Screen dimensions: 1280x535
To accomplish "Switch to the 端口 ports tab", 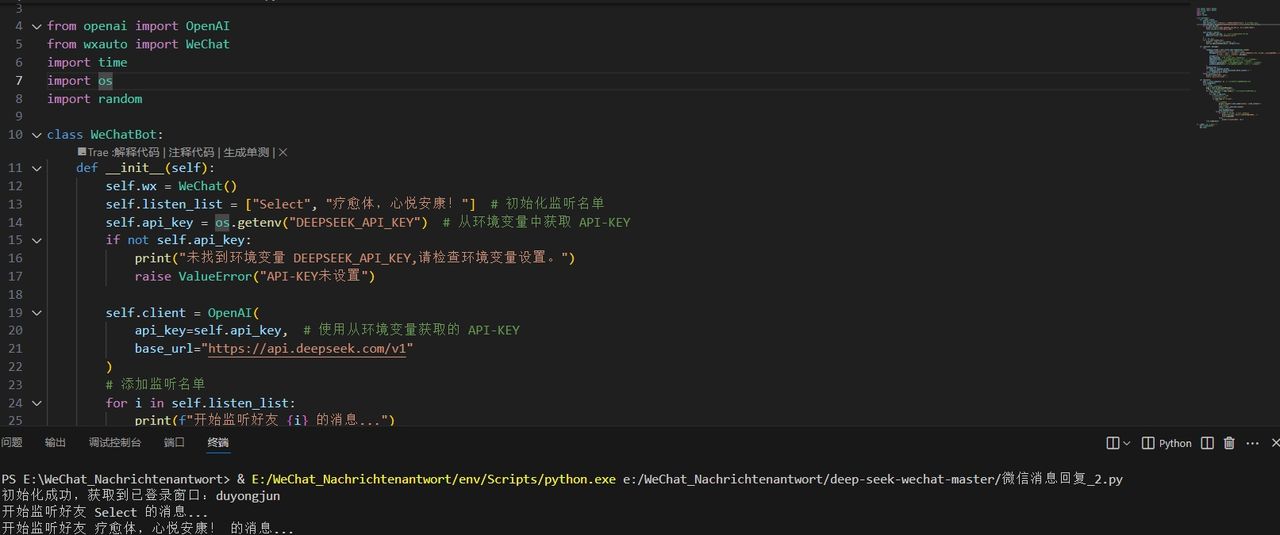I will click(174, 442).
